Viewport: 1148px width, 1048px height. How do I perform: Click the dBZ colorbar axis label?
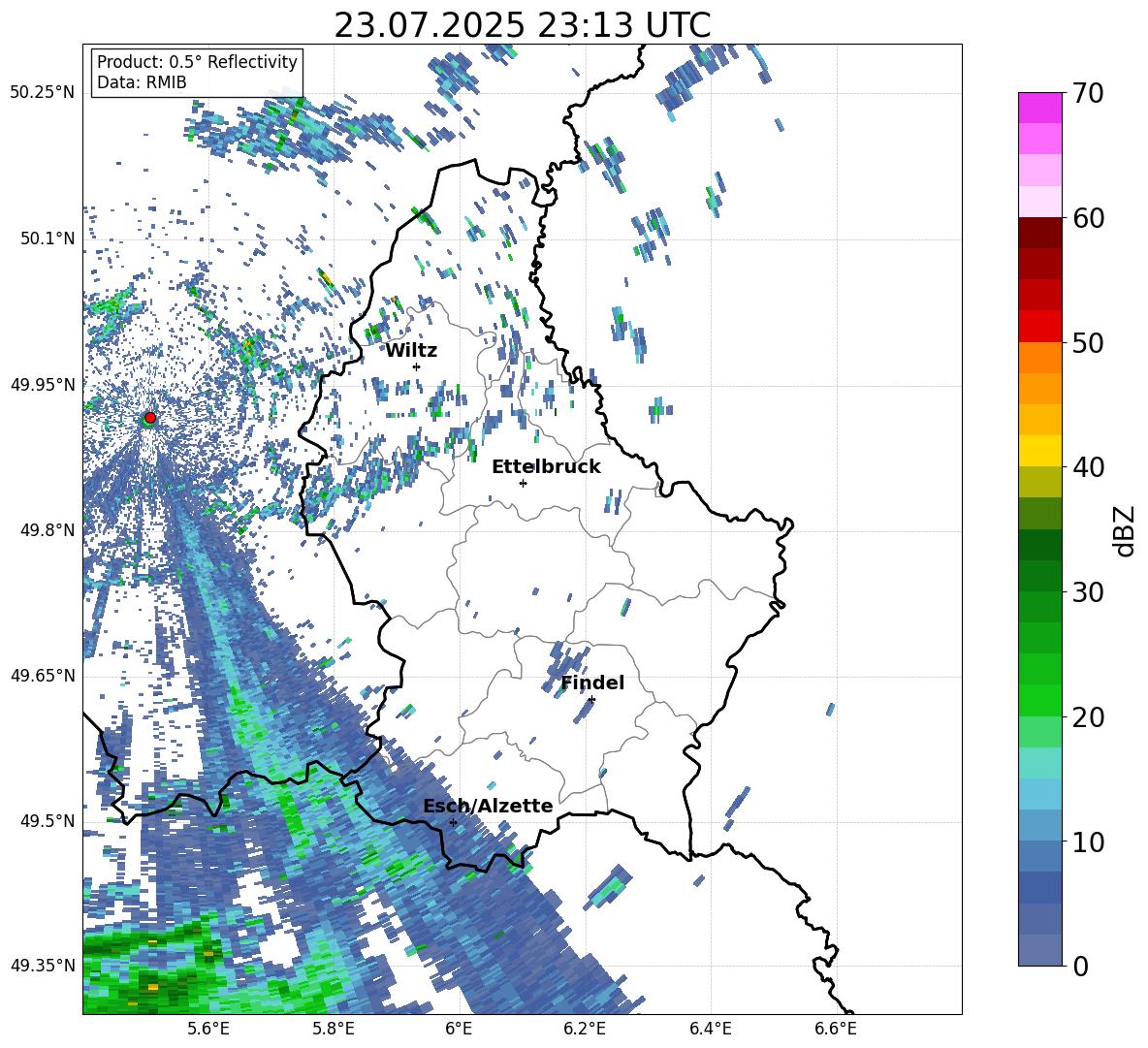point(1124,530)
